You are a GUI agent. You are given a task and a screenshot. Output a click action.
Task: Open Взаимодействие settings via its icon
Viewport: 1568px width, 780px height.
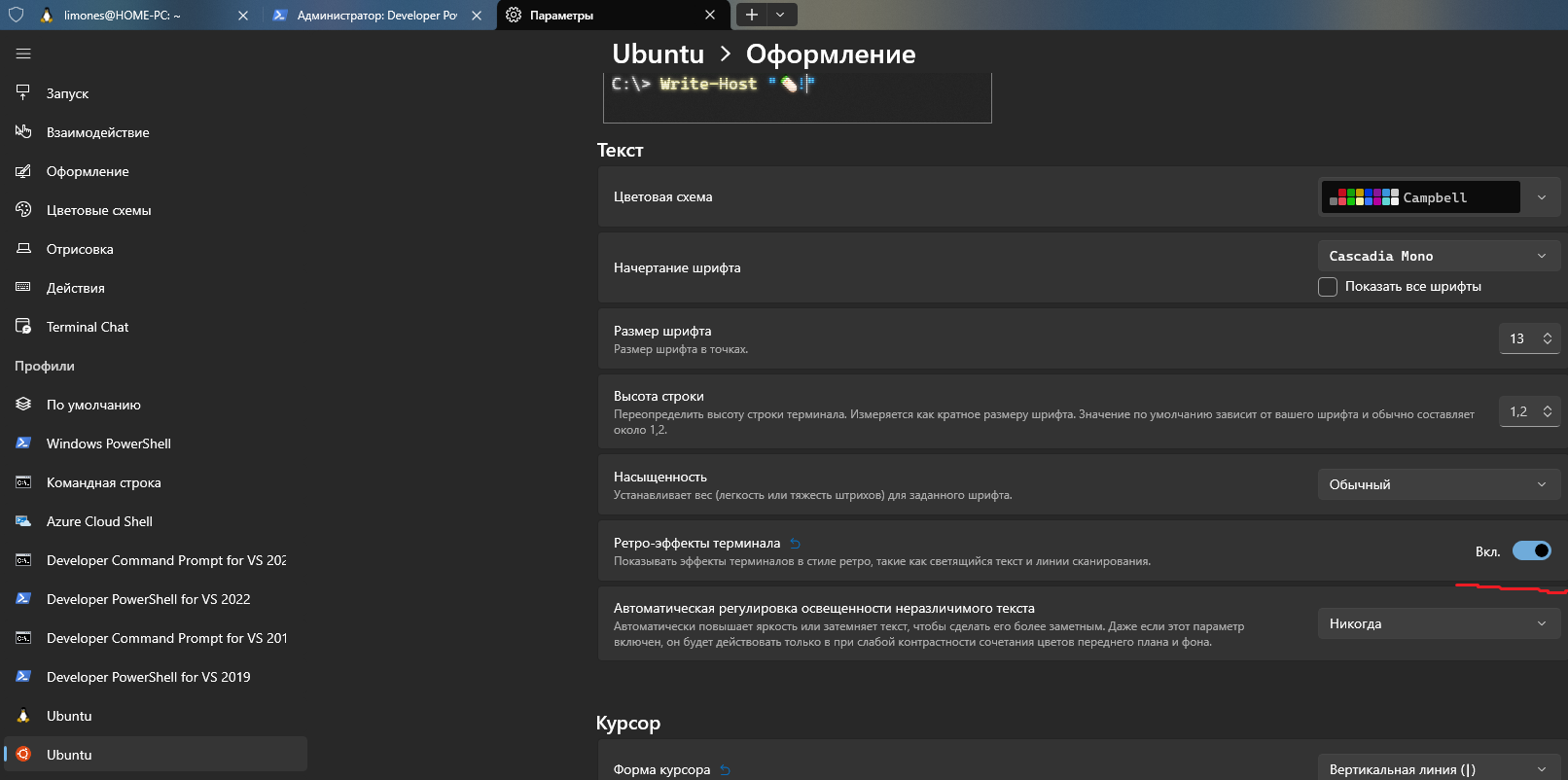23,132
